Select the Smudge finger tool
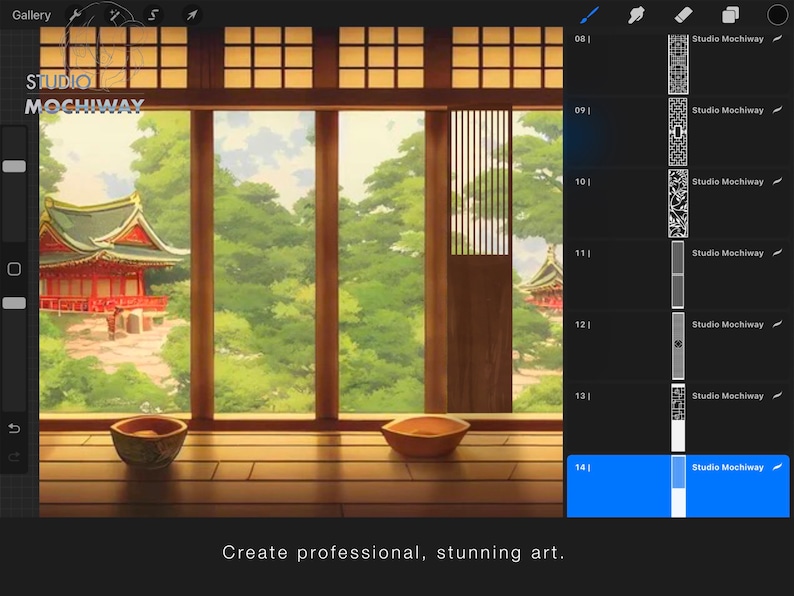794x596 pixels. coord(636,15)
